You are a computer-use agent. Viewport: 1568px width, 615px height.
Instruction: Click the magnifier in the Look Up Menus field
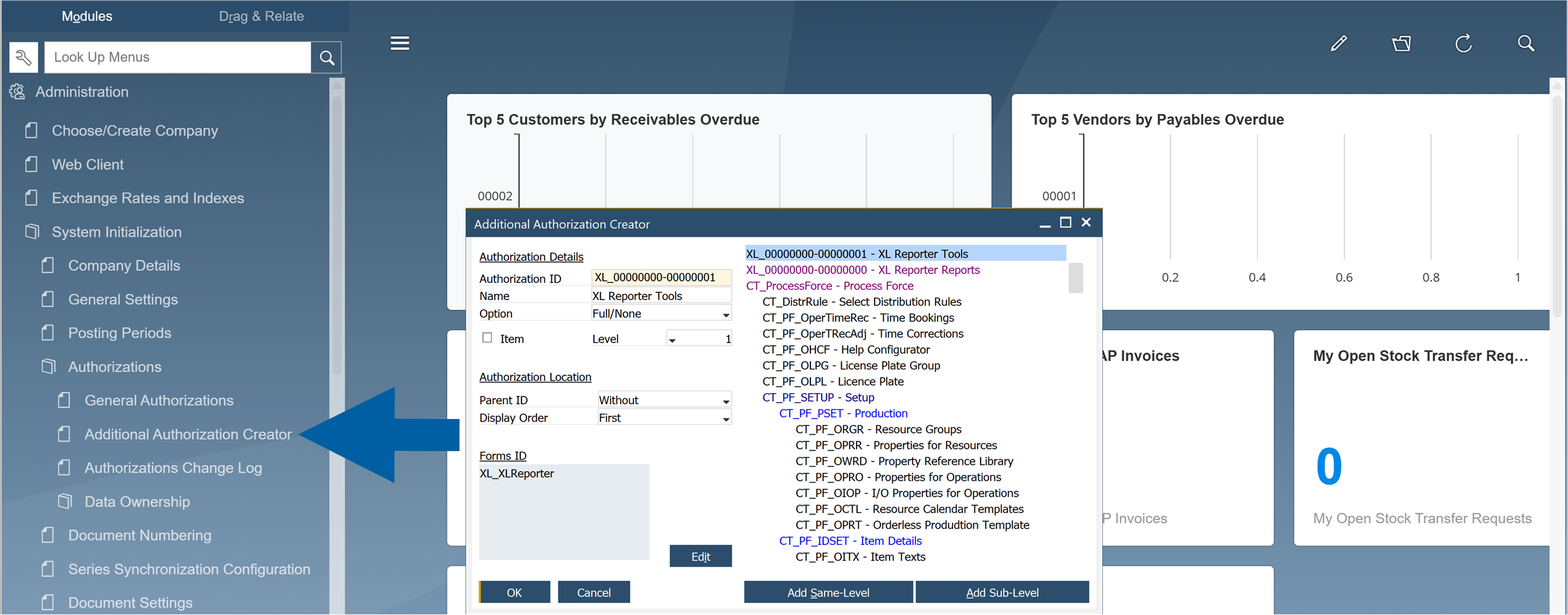[x=326, y=57]
